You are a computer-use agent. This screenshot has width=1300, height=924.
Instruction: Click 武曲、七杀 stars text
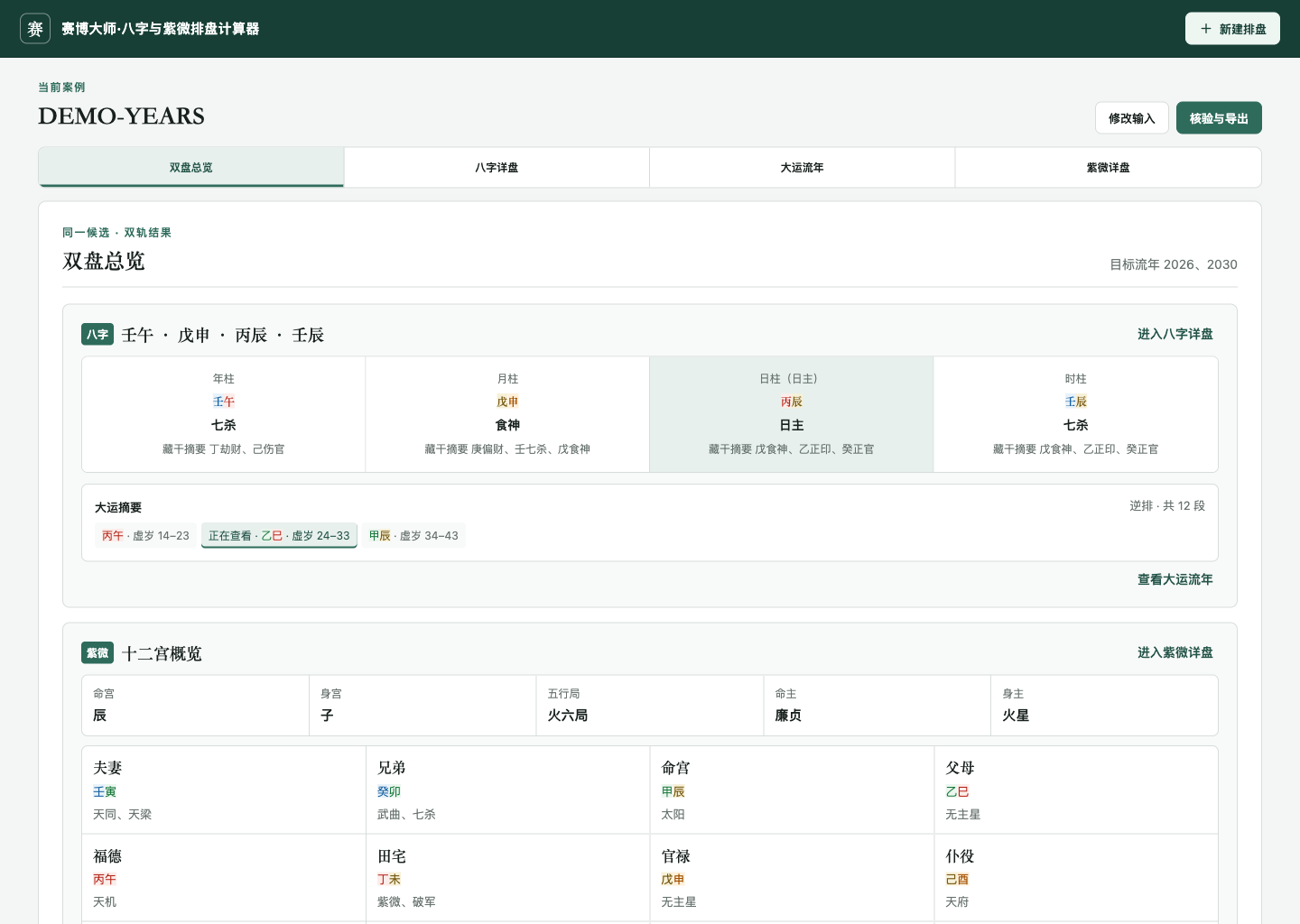tap(406, 815)
